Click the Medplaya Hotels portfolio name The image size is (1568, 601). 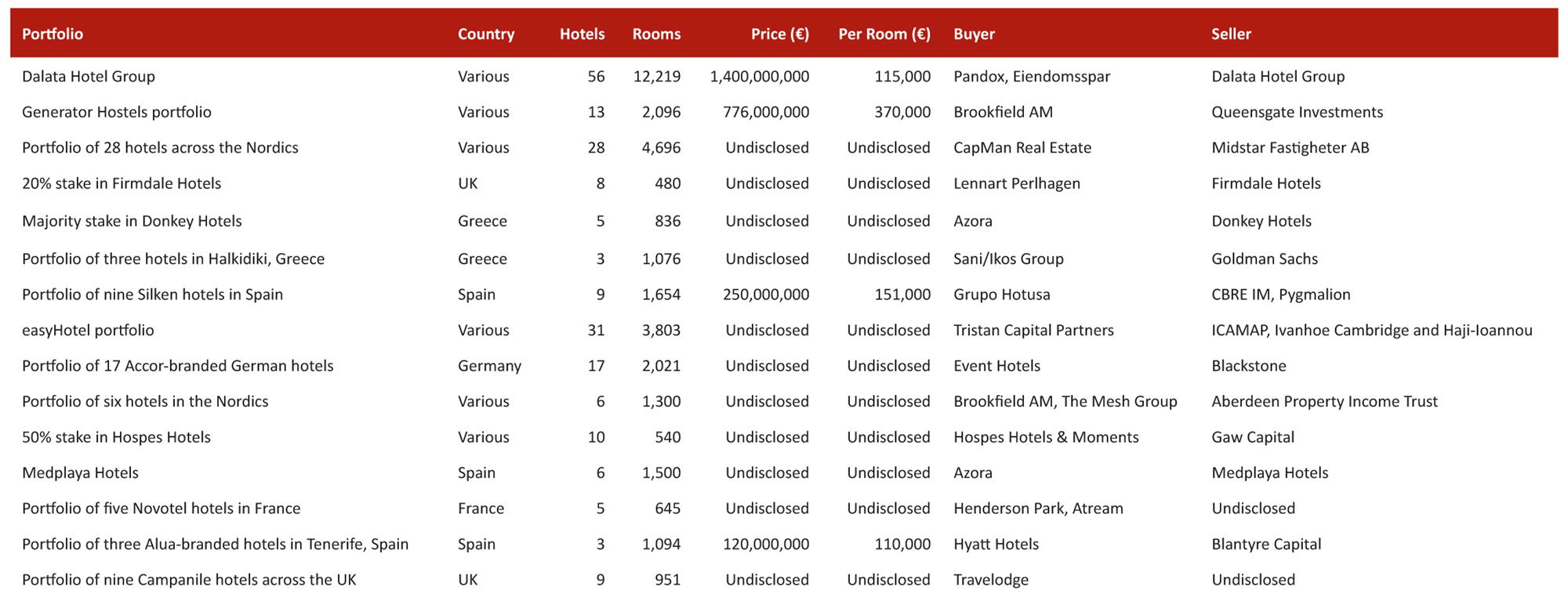pyautogui.click(x=80, y=472)
